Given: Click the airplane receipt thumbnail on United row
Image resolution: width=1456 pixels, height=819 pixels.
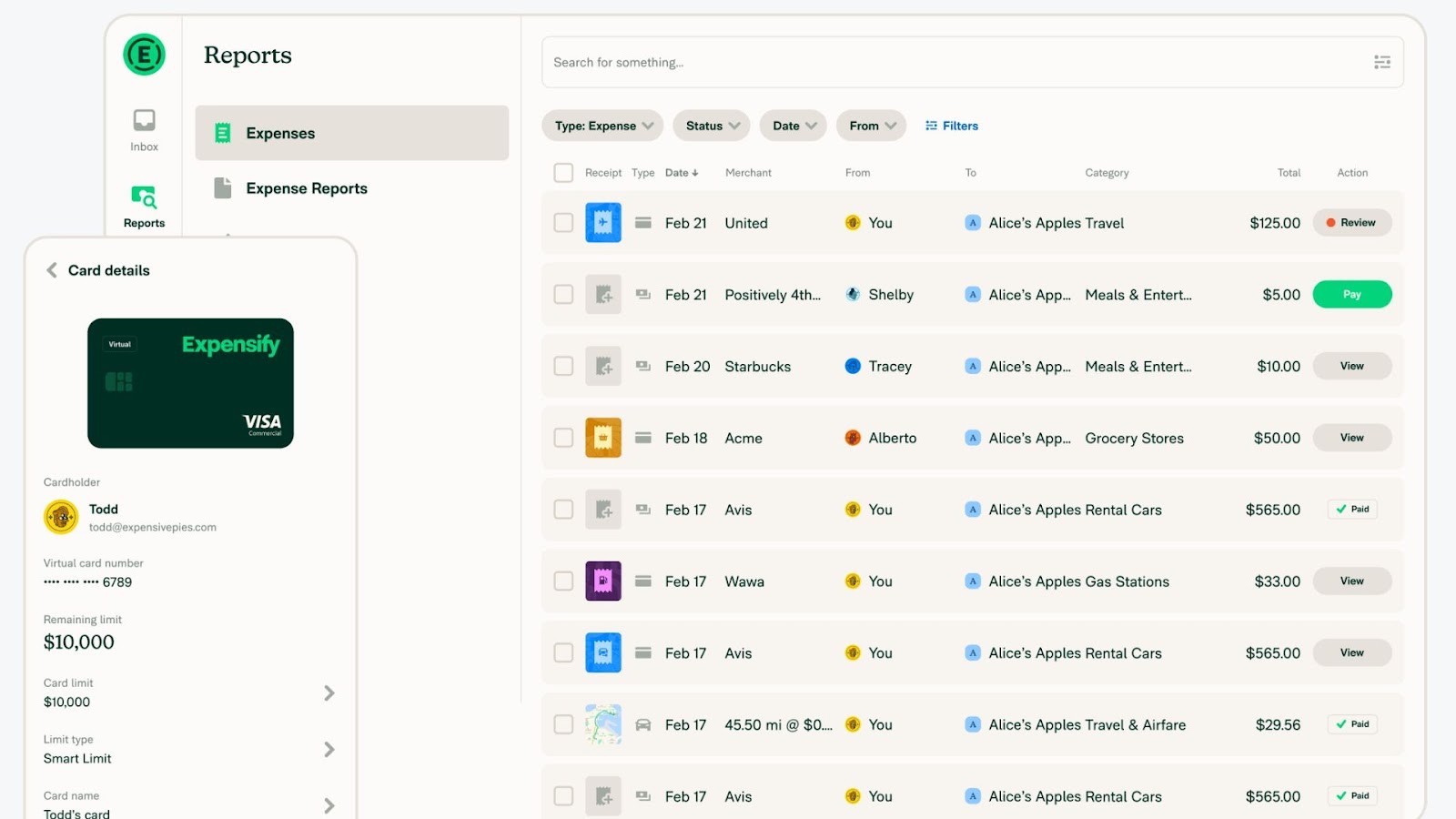Looking at the screenshot, I should click(602, 222).
